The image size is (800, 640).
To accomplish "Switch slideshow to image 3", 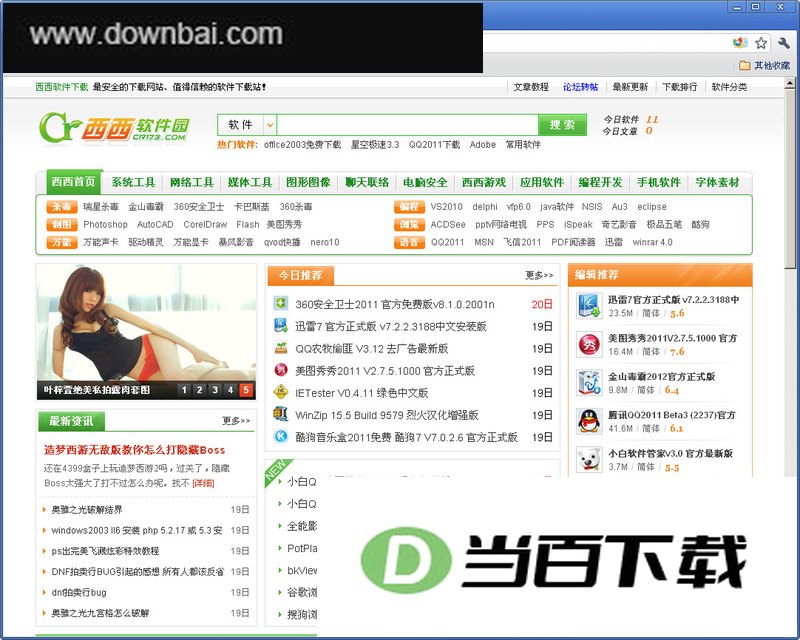I will click(x=215, y=390).
